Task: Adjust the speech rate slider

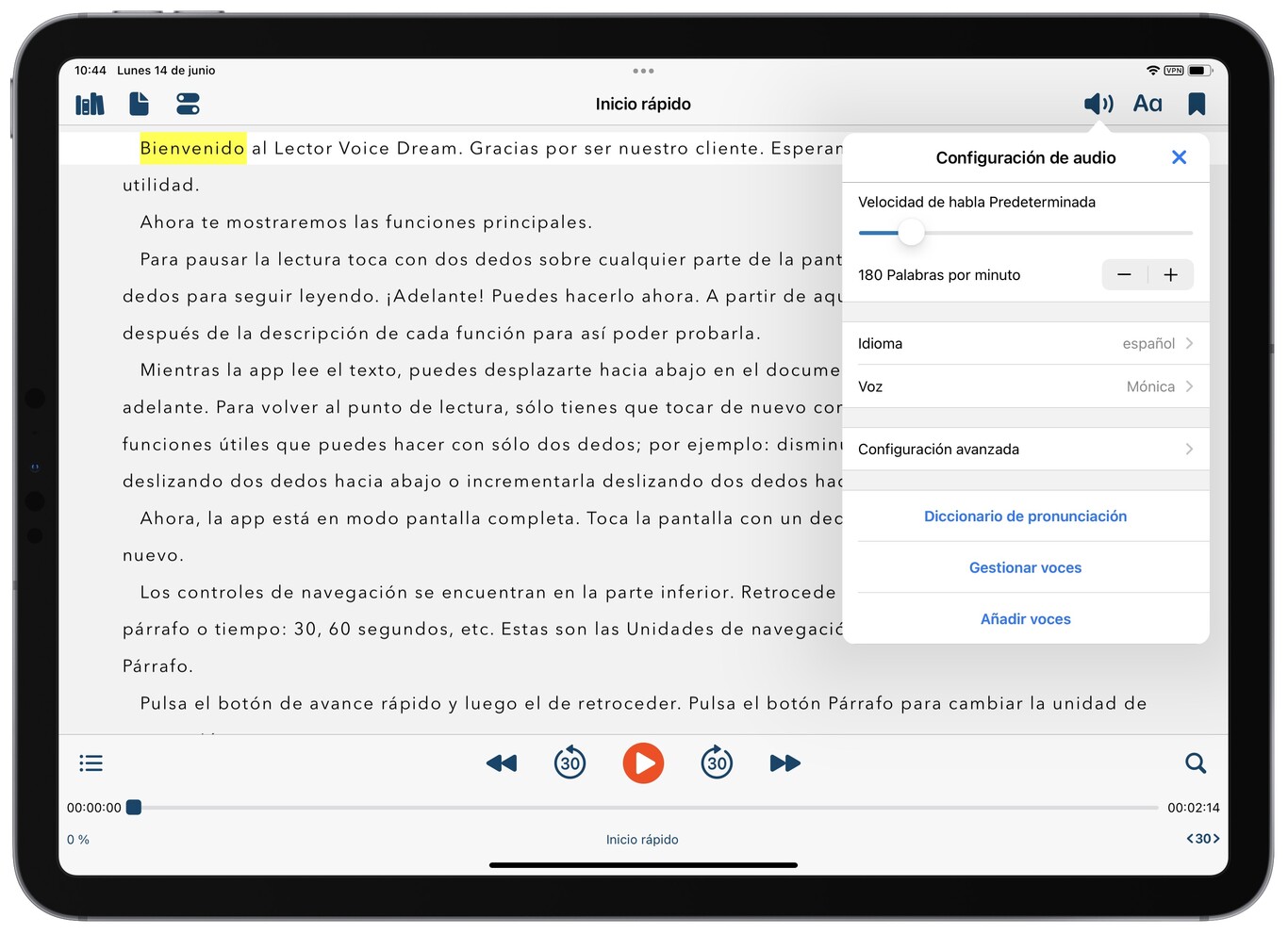Action: click(x=911, y=232)
